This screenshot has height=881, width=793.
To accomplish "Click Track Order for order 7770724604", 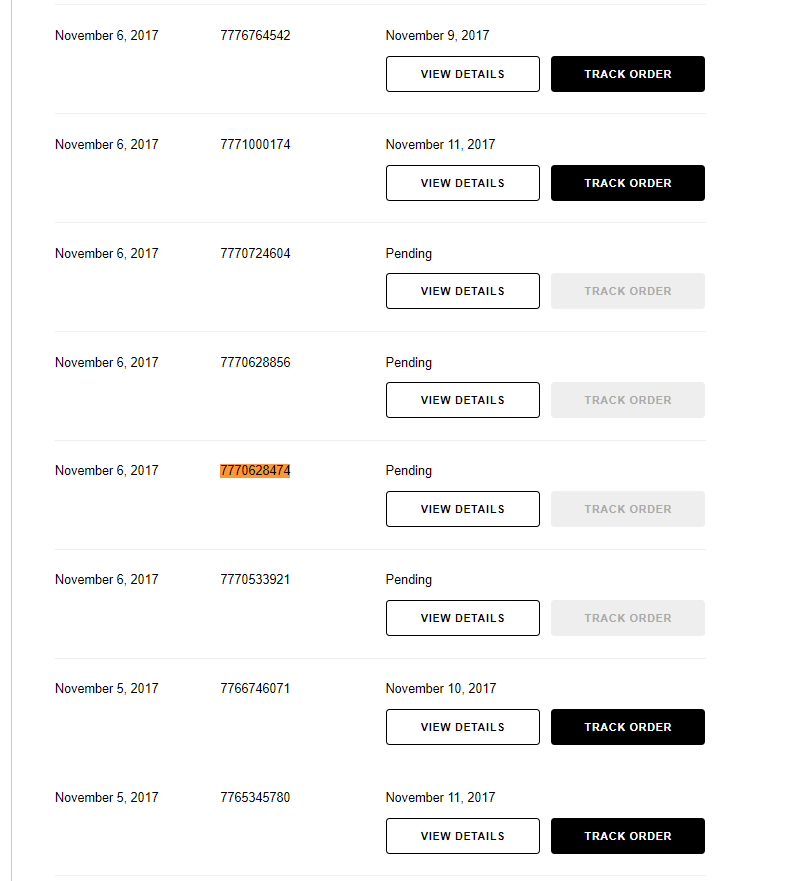I will (x=627, y=291).
